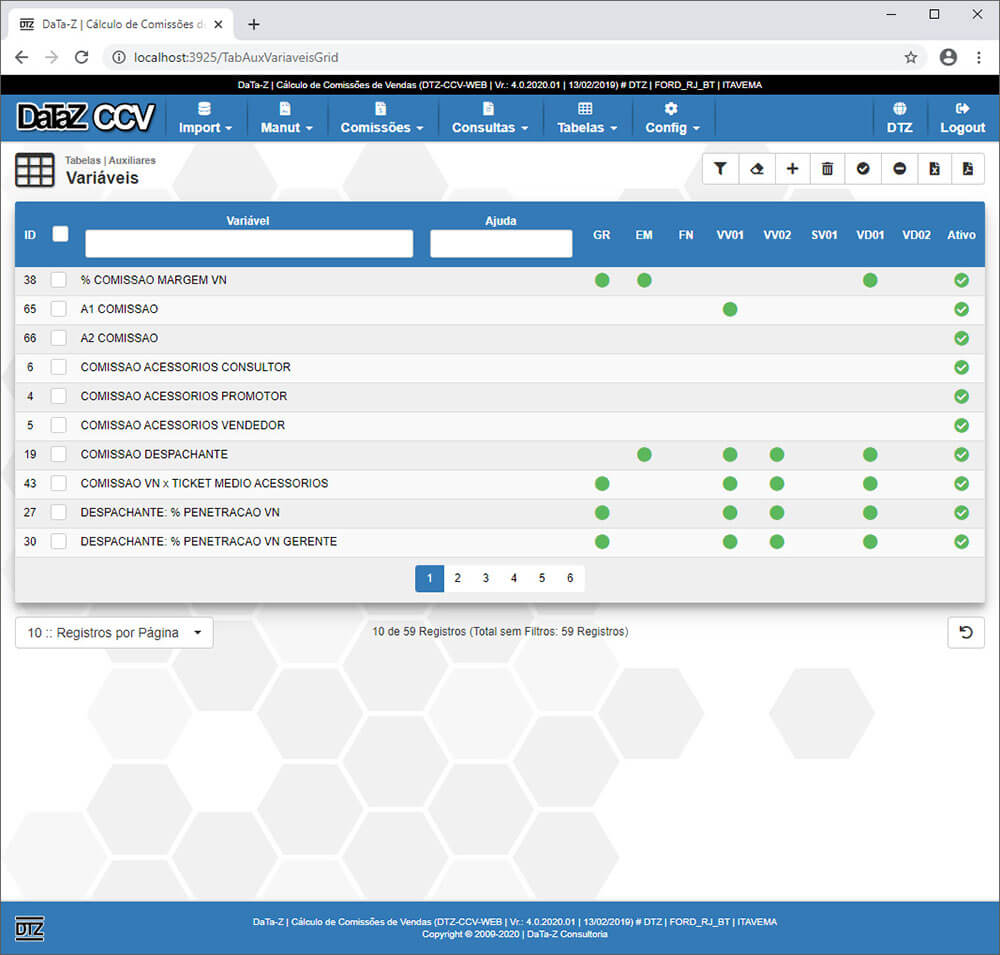Go to page 3 of results
The width and height of the screenshot is (1000, 955).
tap(485, 578)
